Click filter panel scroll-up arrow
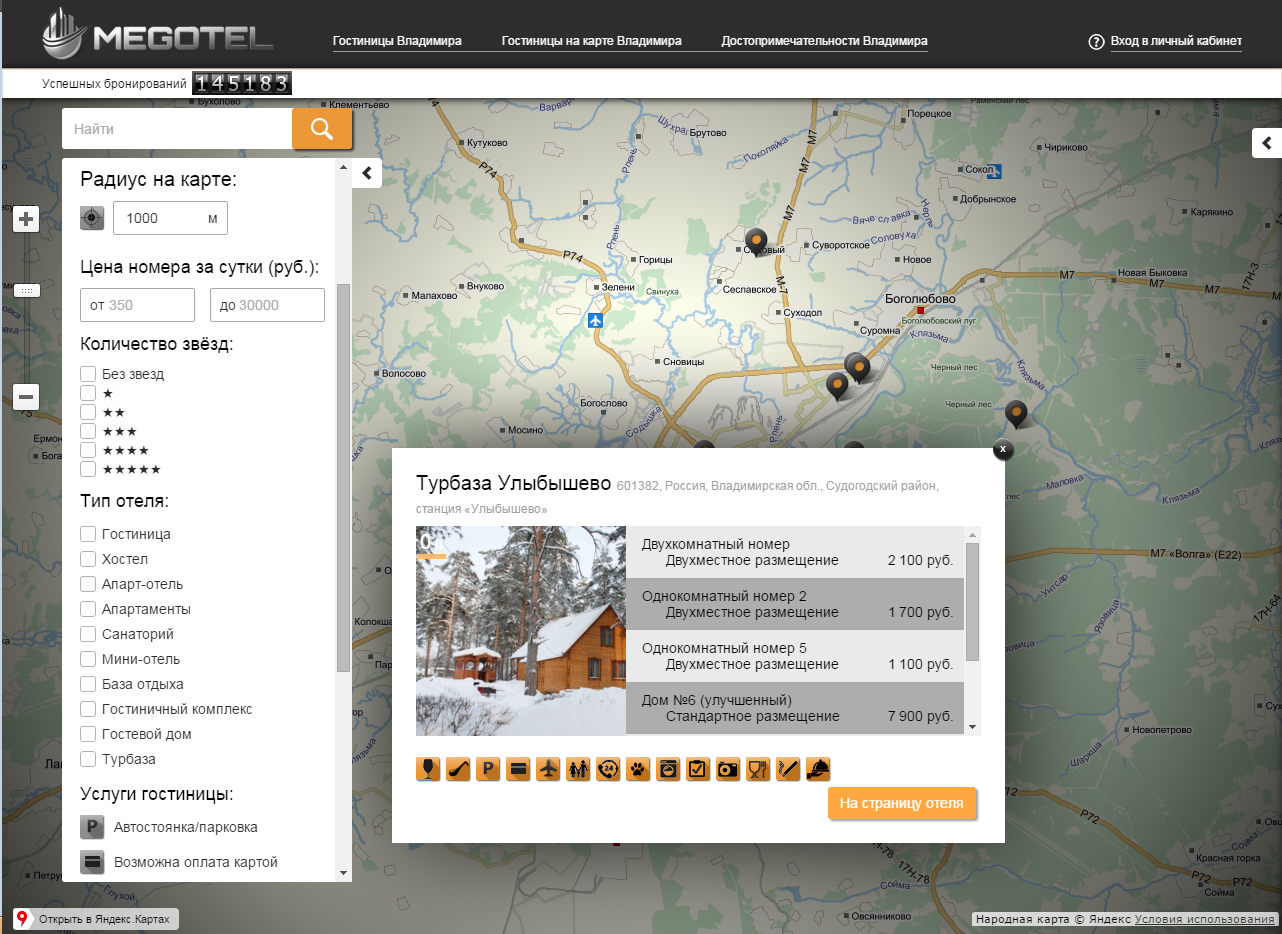Image resolution: width=1282 pixels, height=934 pixels. pos(344,167)
